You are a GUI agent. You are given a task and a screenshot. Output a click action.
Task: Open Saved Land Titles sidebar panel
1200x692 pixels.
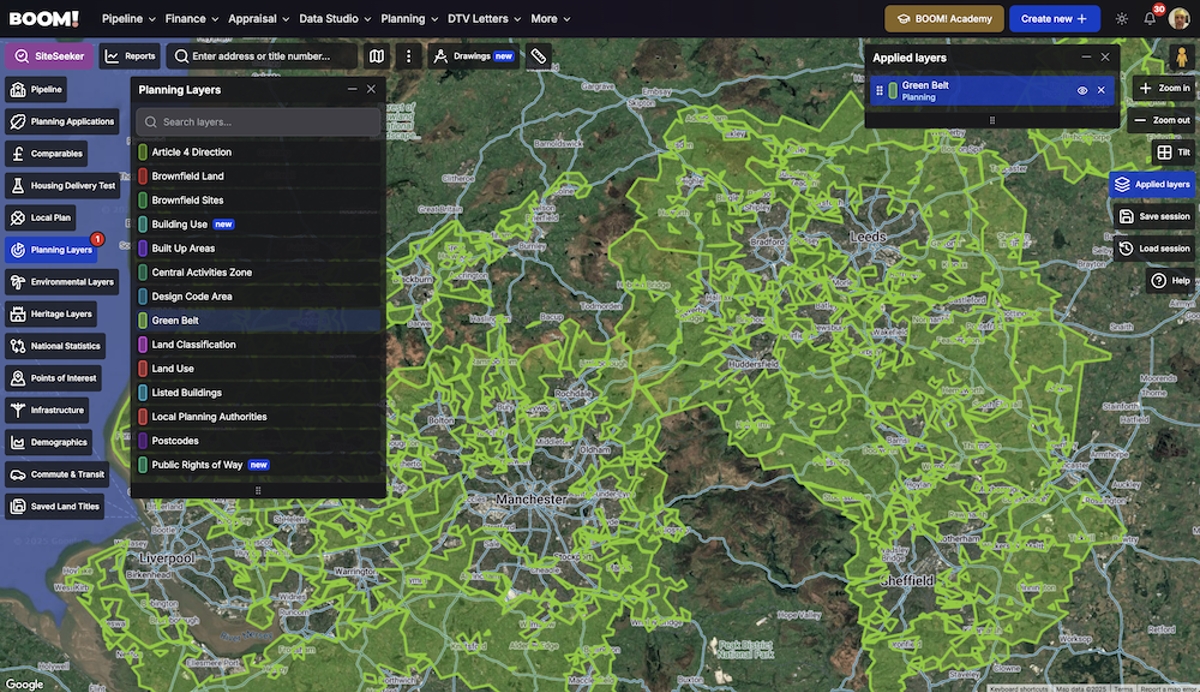click(x=55, y=505)
